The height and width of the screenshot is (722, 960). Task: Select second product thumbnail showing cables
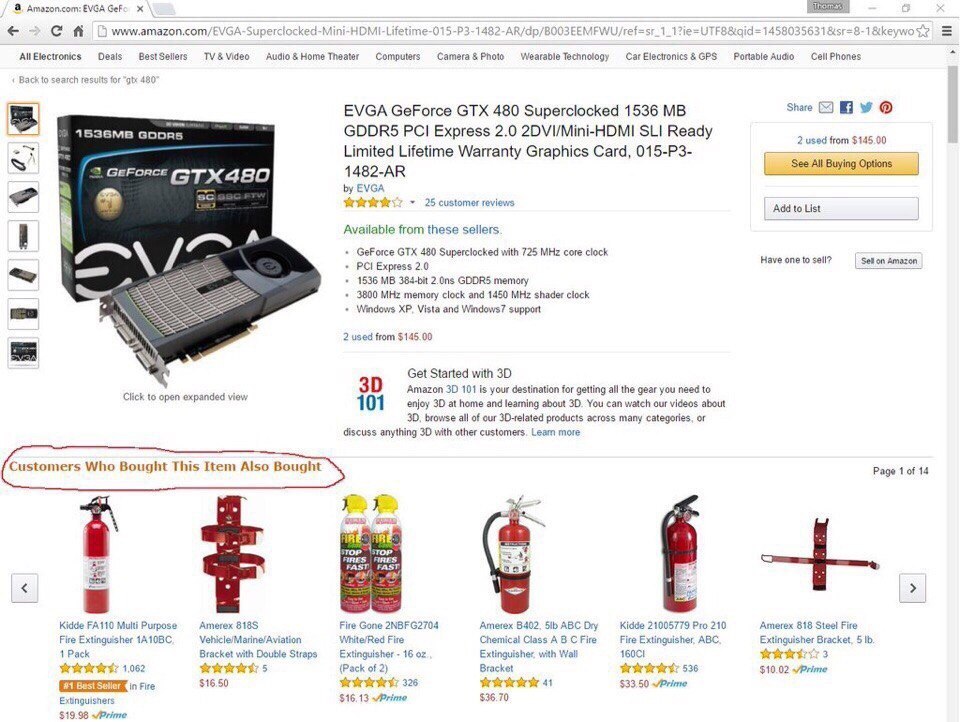point(23,158)
